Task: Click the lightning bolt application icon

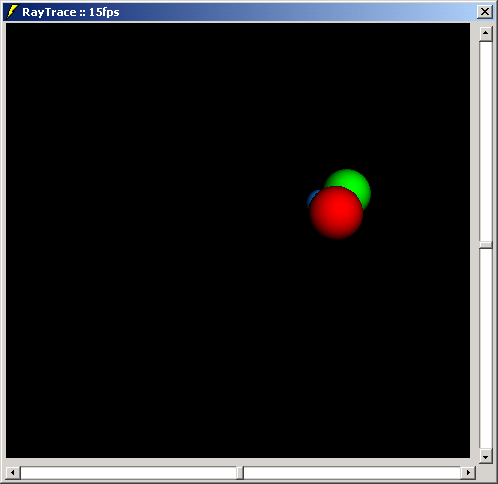Action: pos(12,12)
